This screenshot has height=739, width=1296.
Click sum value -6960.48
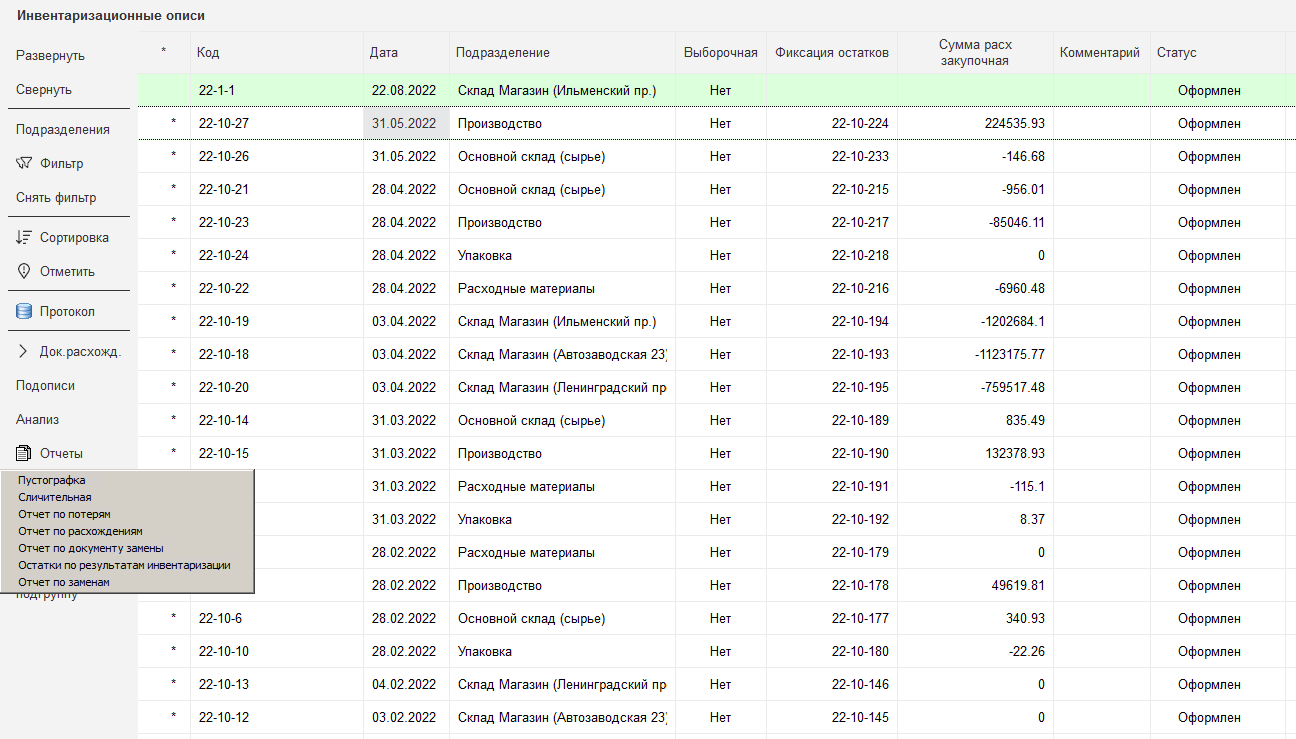[1020, 289]
